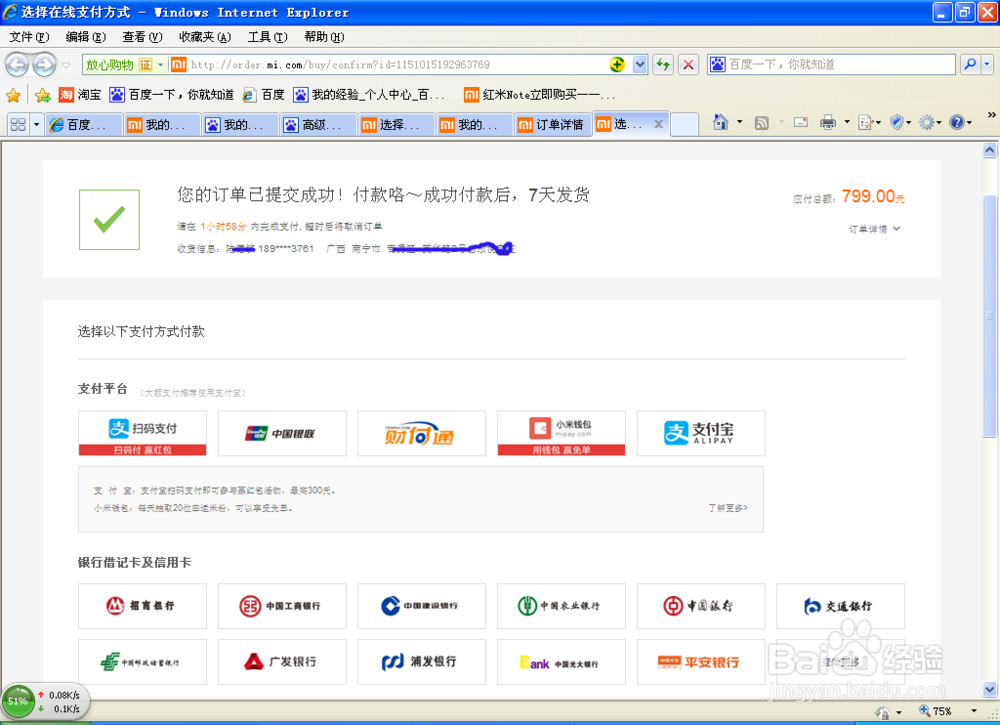Open the blank new tab button

(x=685, y=124)
